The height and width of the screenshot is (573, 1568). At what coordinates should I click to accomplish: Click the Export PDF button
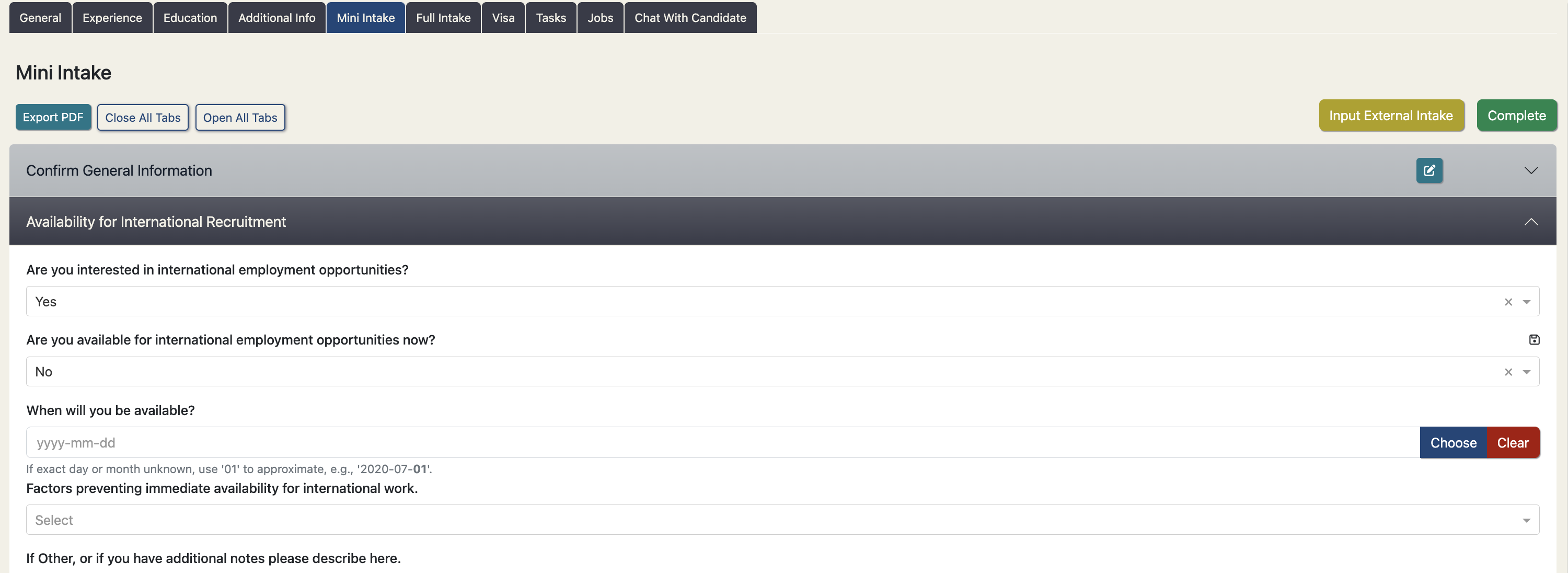53,118
